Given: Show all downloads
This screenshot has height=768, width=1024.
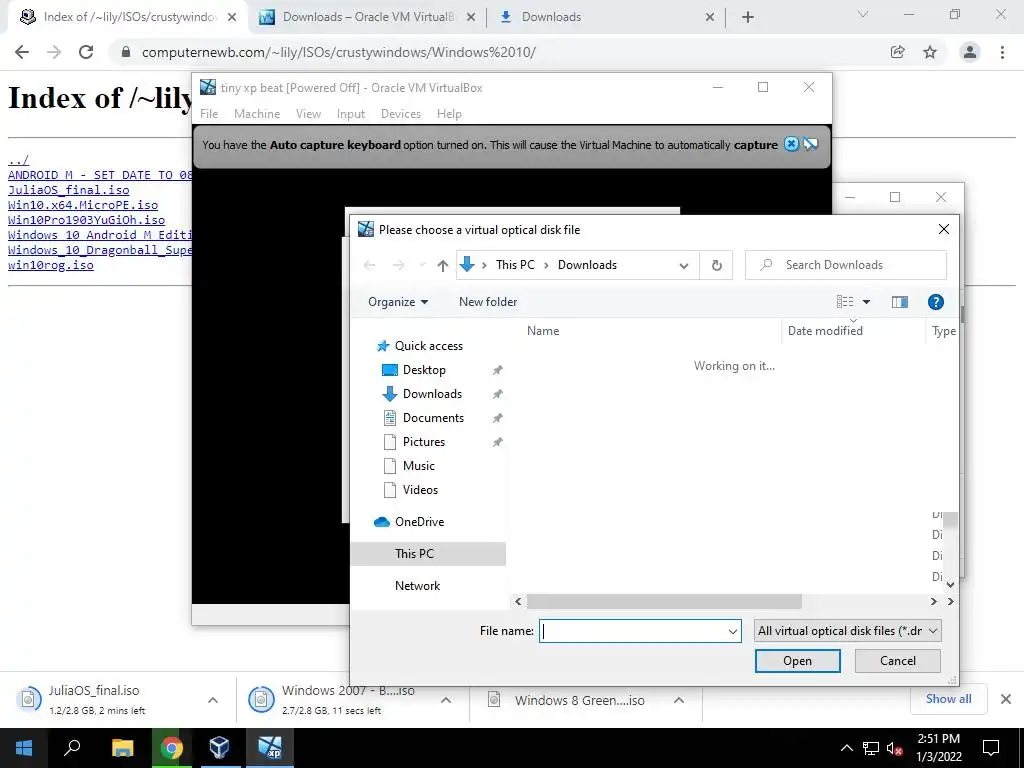Looking at the screenshot, I should [948, 699].
